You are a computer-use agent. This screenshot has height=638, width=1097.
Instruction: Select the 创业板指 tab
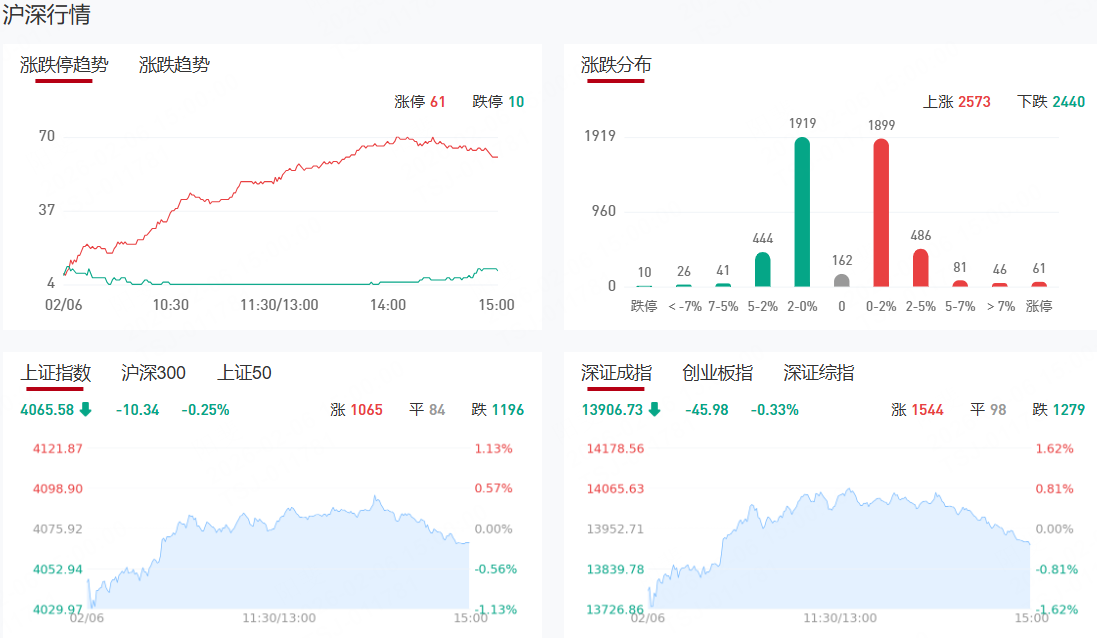click(x=717, y=373)
